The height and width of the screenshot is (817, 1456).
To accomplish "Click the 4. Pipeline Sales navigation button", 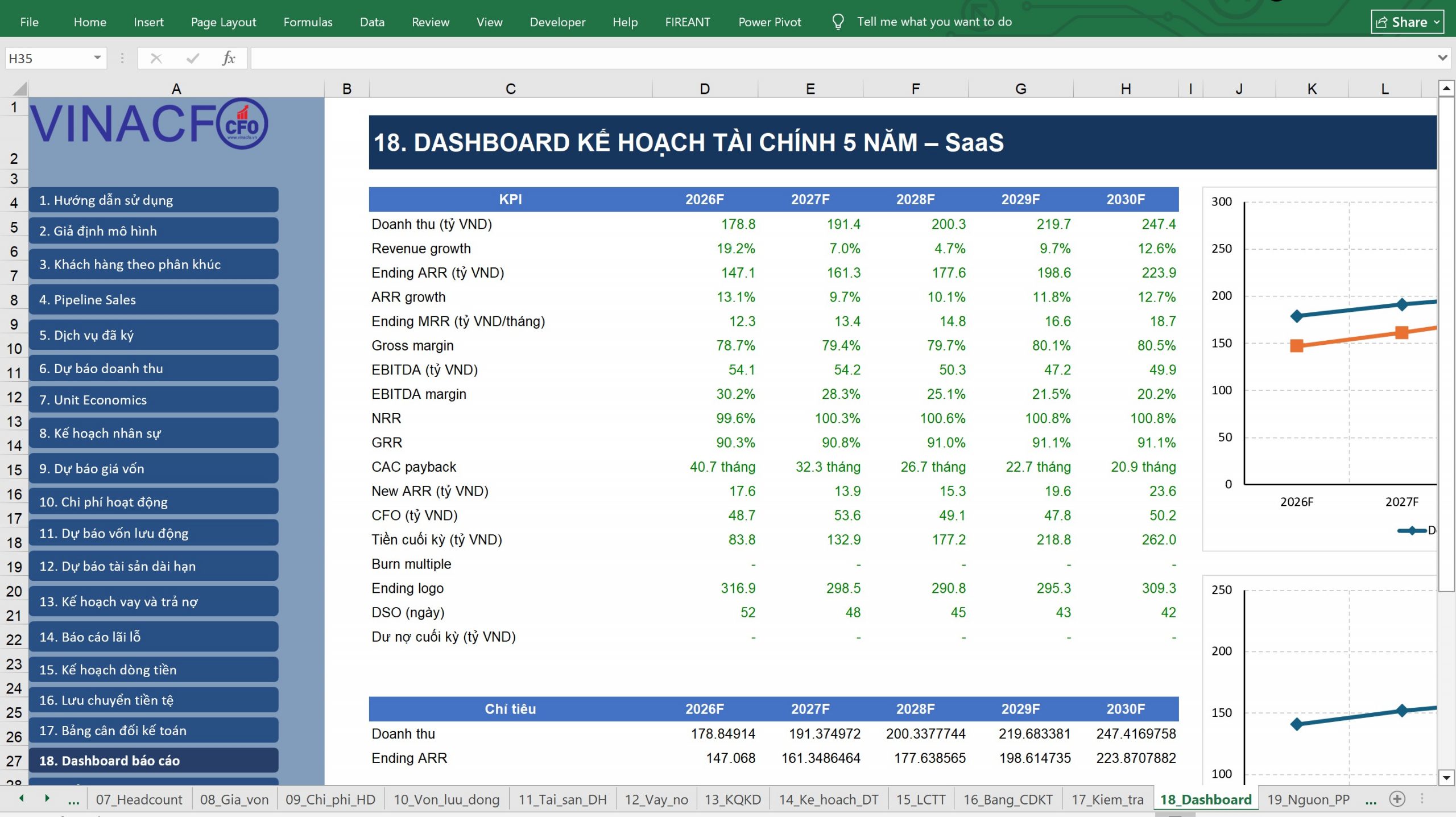I will point(154,300).
